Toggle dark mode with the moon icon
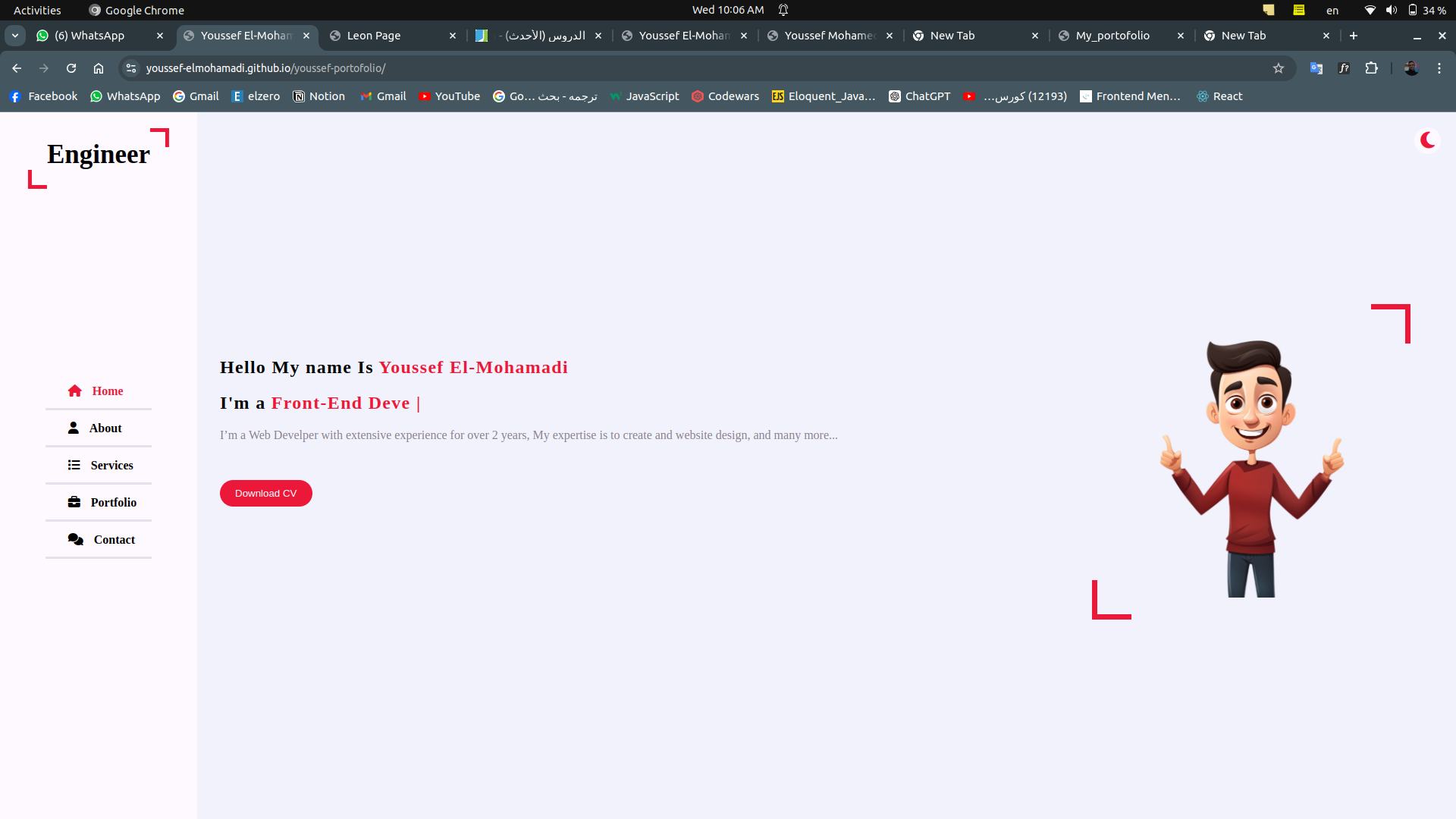 tap(1428, 140)
